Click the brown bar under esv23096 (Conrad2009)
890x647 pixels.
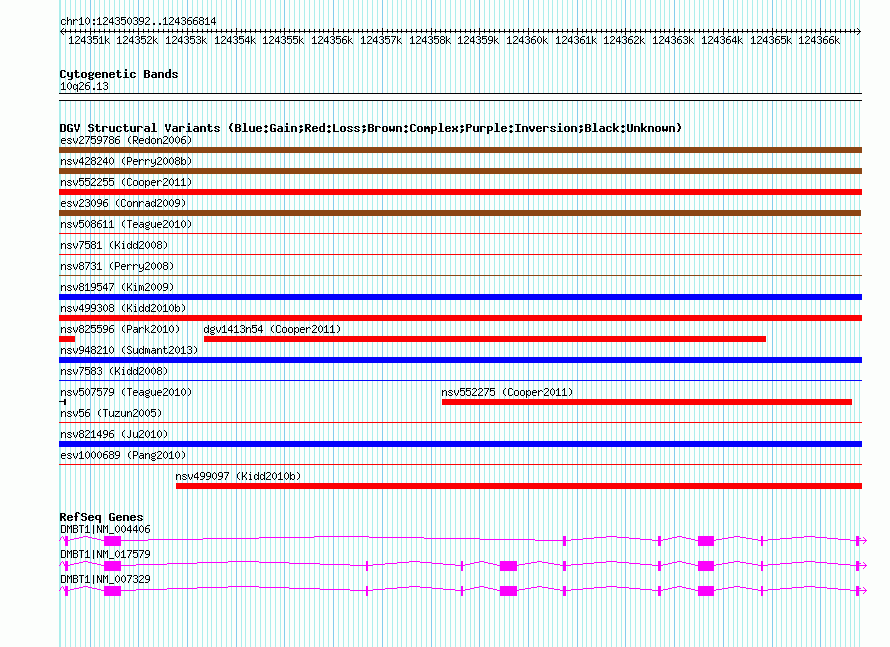(460, 213)
